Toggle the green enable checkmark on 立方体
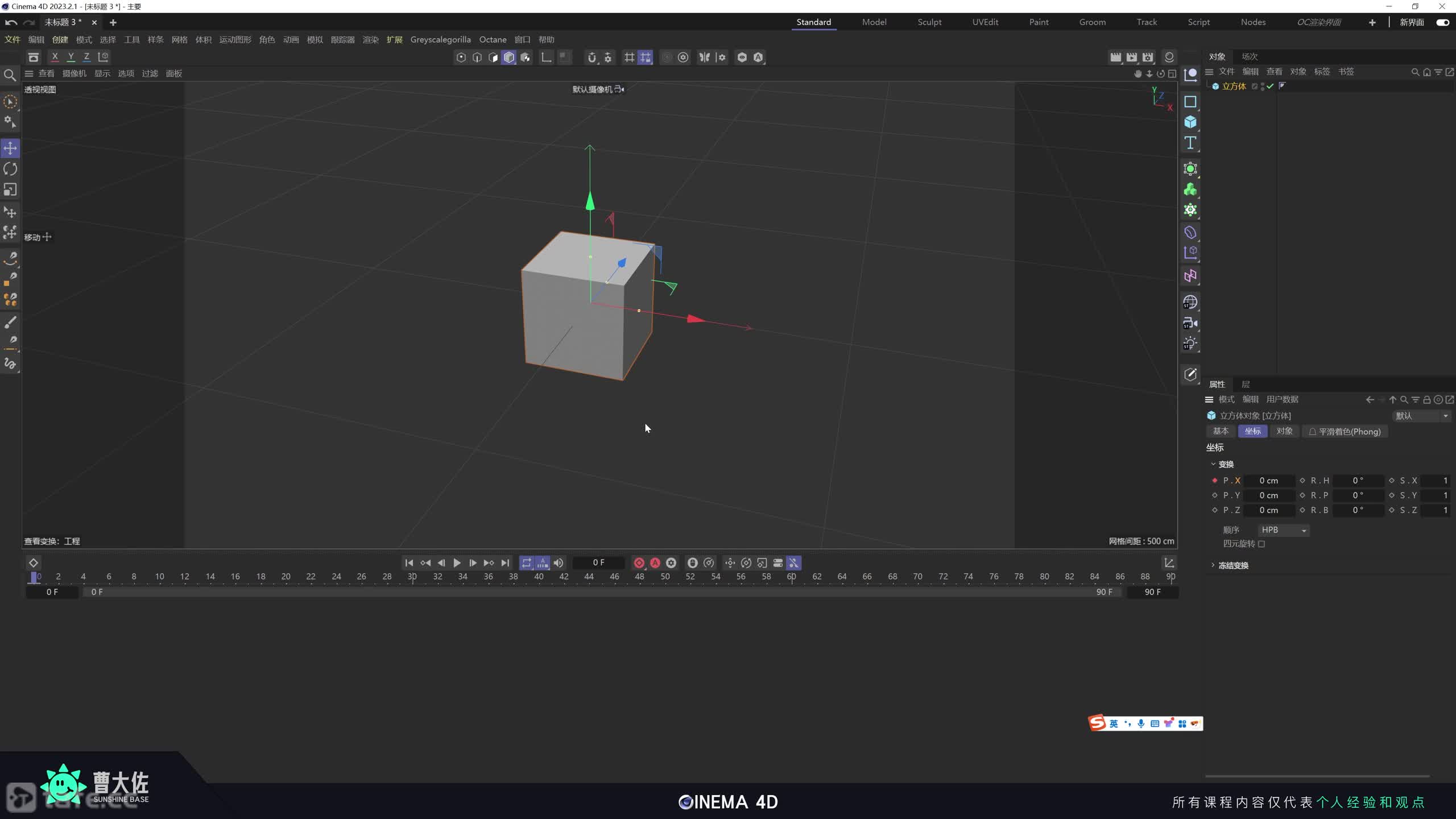 point(1270,86)
